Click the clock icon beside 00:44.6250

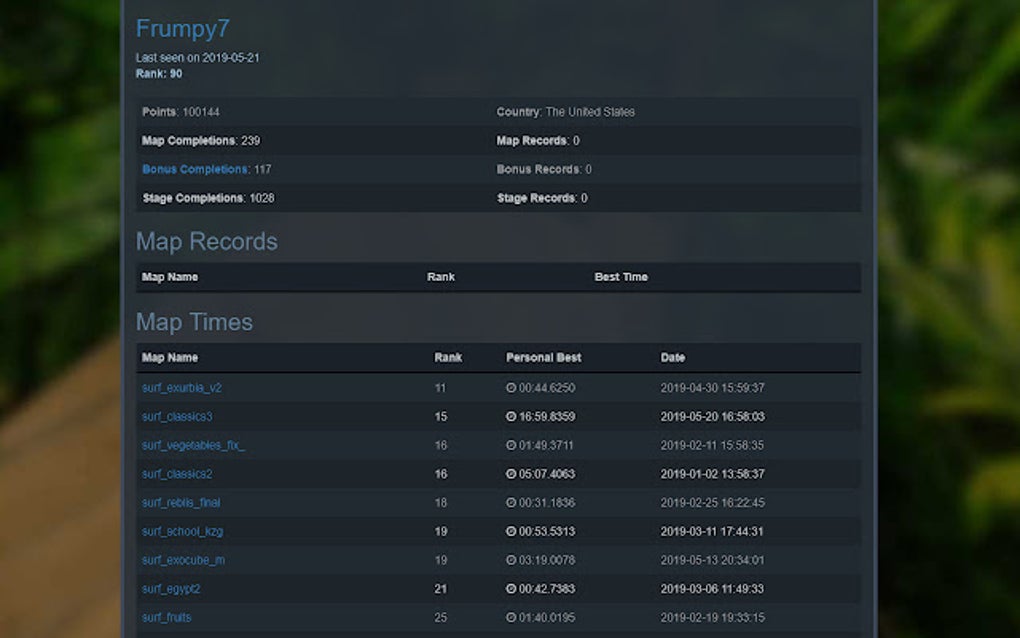pos(511,388)
